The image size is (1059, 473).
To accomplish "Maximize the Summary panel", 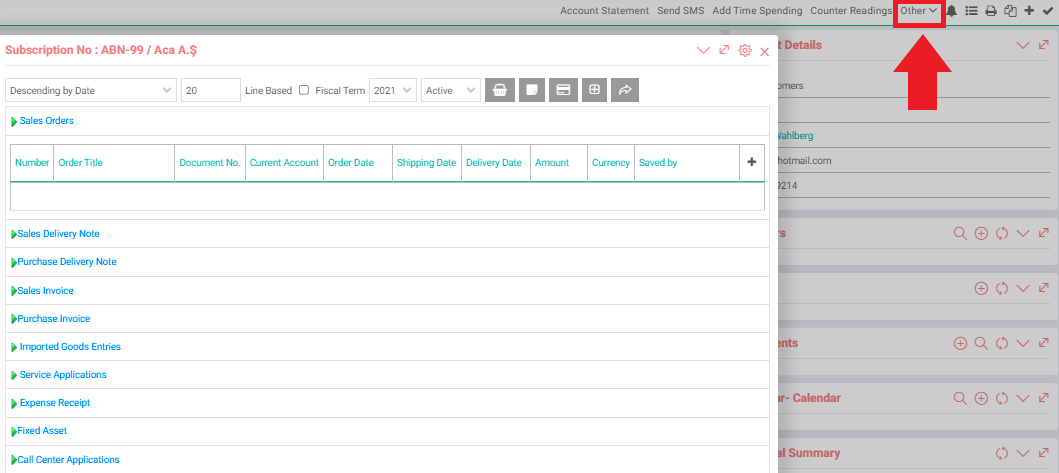I will click(1043, 453).
